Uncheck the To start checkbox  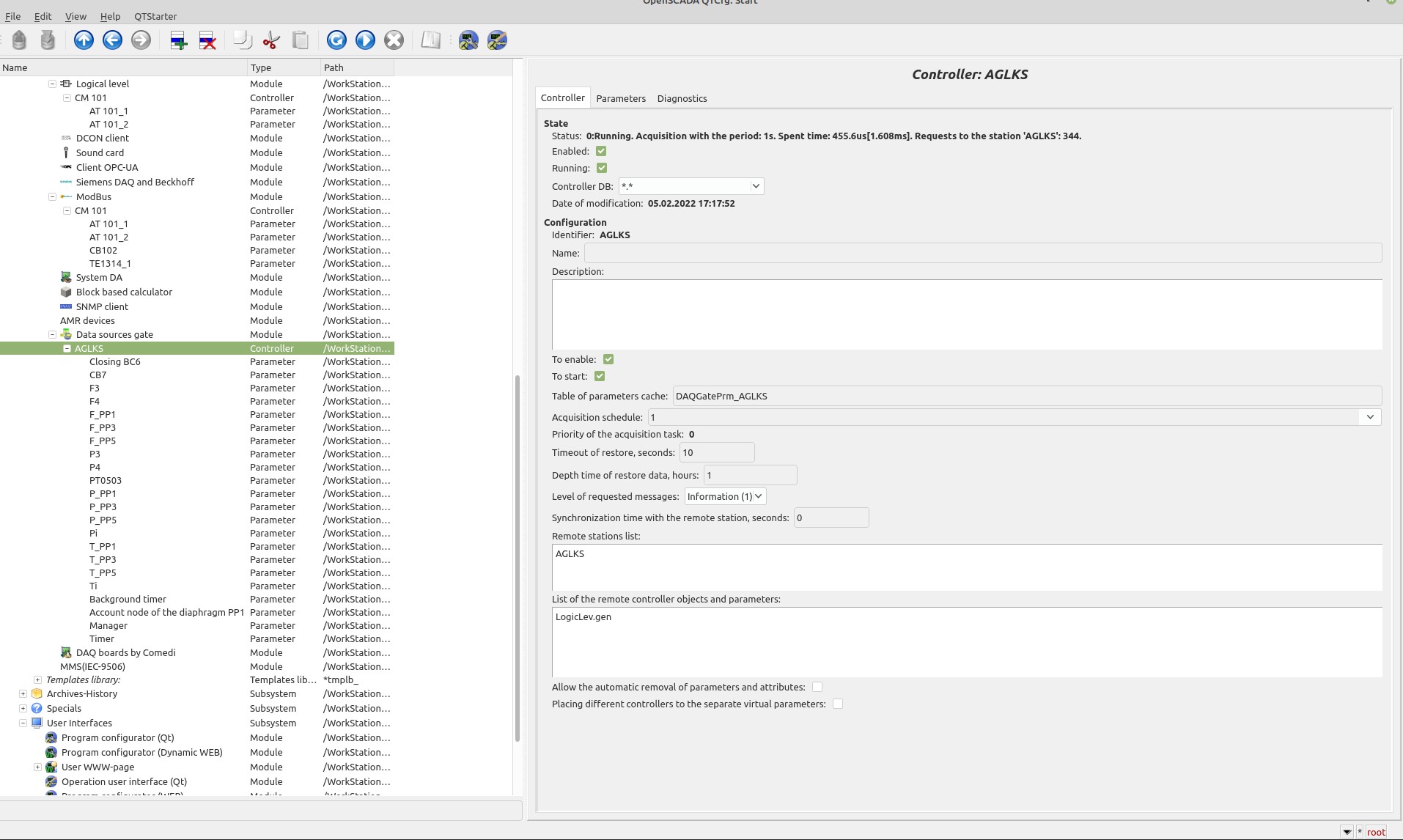tap(600, 377)
